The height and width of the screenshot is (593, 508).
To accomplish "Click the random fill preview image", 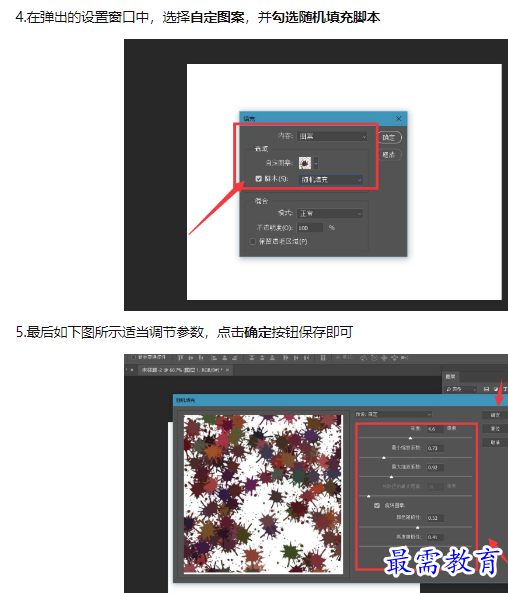I will (263, 494).
